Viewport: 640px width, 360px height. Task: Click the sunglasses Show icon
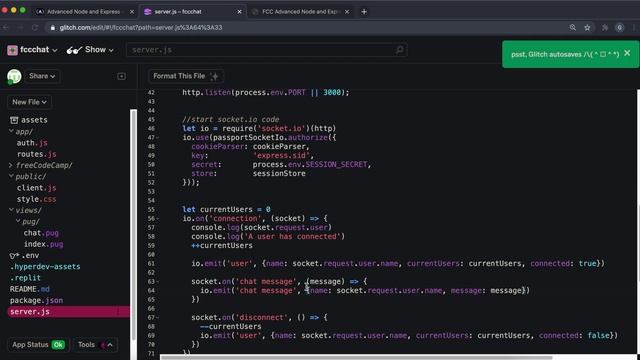click(74, 50)
